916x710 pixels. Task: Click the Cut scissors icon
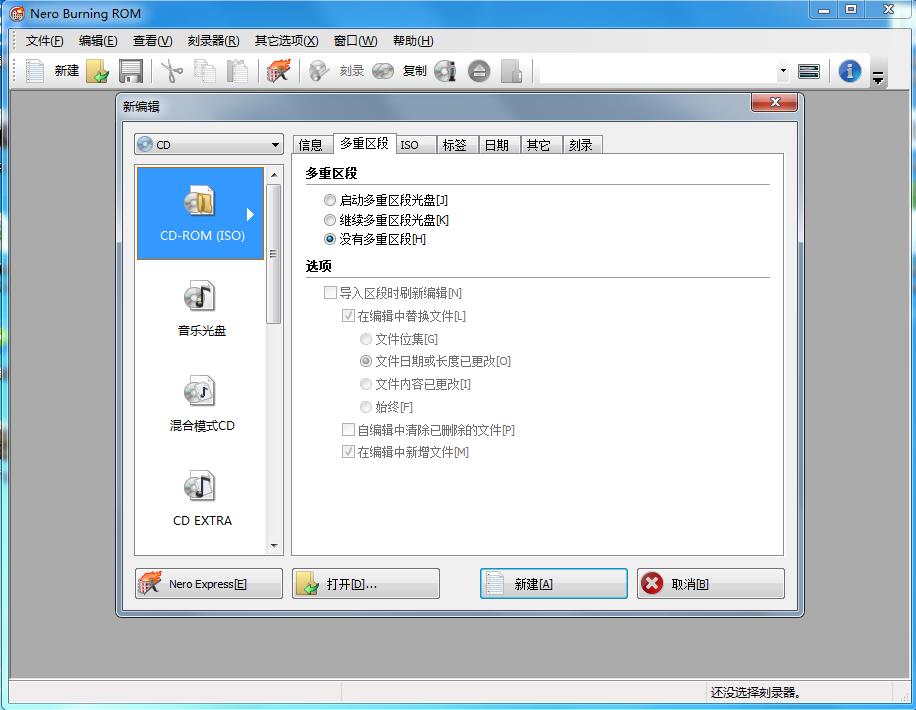(172, 71)
